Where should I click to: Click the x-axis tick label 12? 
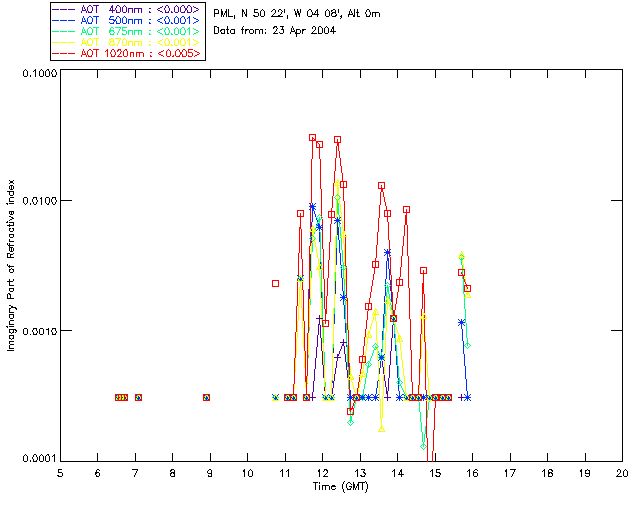[322, 473]
